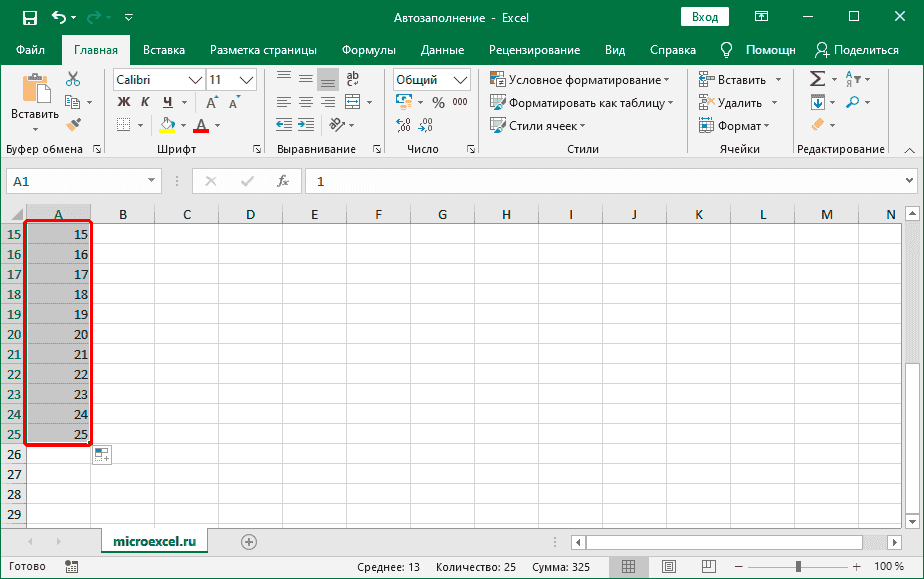
Task: Open the Общий number format dropdown
Action: (461, 80)
